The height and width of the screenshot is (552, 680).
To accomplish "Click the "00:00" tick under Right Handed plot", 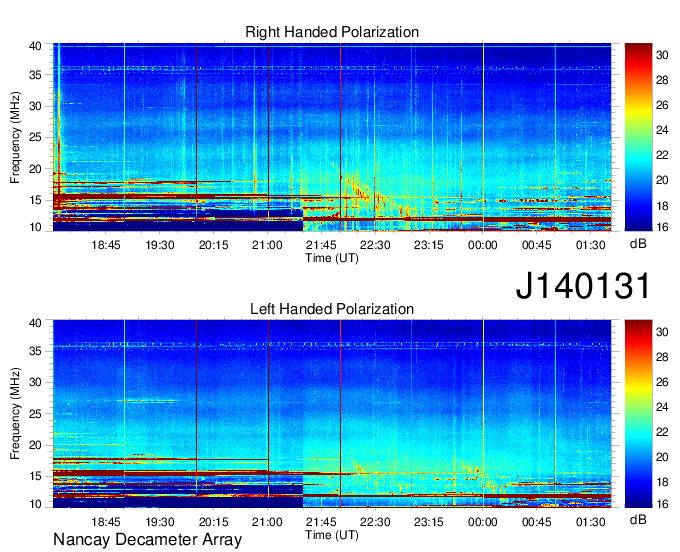I will tap(483, 245).
